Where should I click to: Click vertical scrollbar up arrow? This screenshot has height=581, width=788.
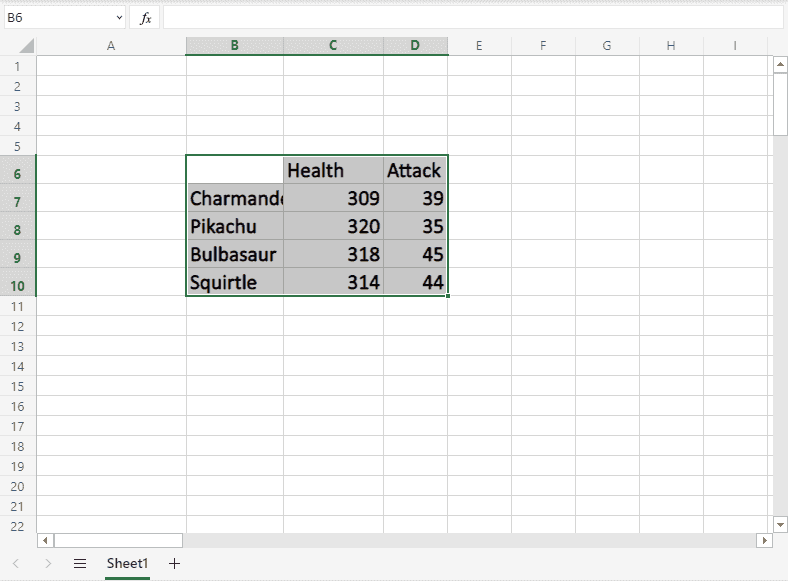click(x=780, y=65)
